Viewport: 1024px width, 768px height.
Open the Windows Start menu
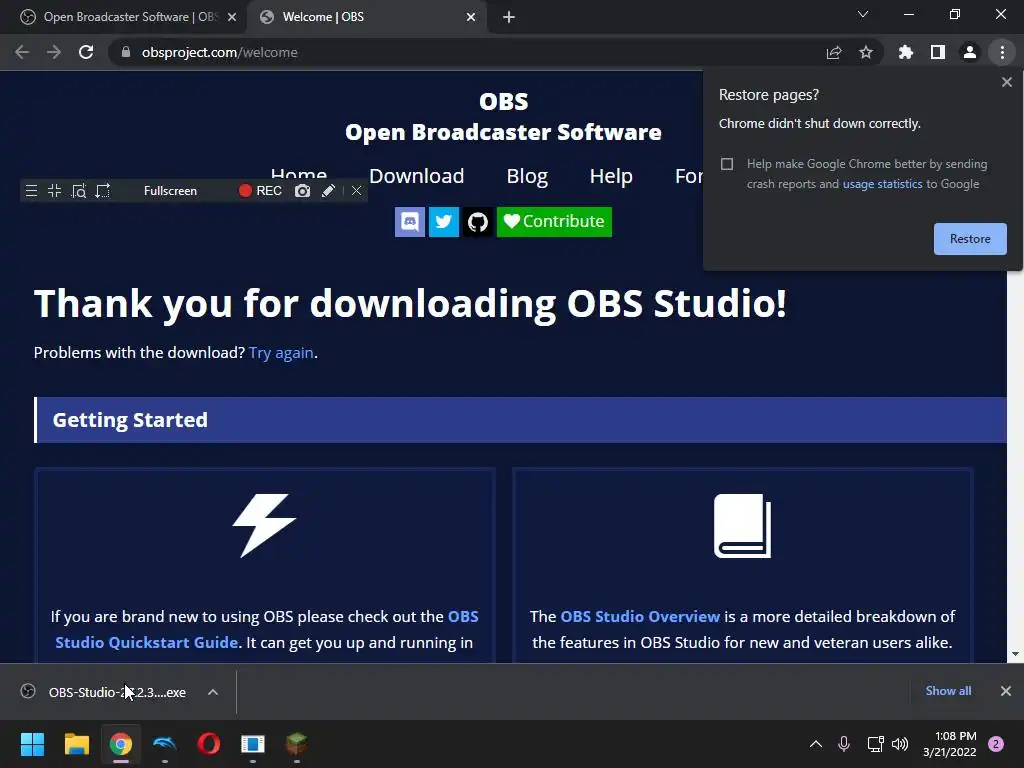tap(32, 744)
